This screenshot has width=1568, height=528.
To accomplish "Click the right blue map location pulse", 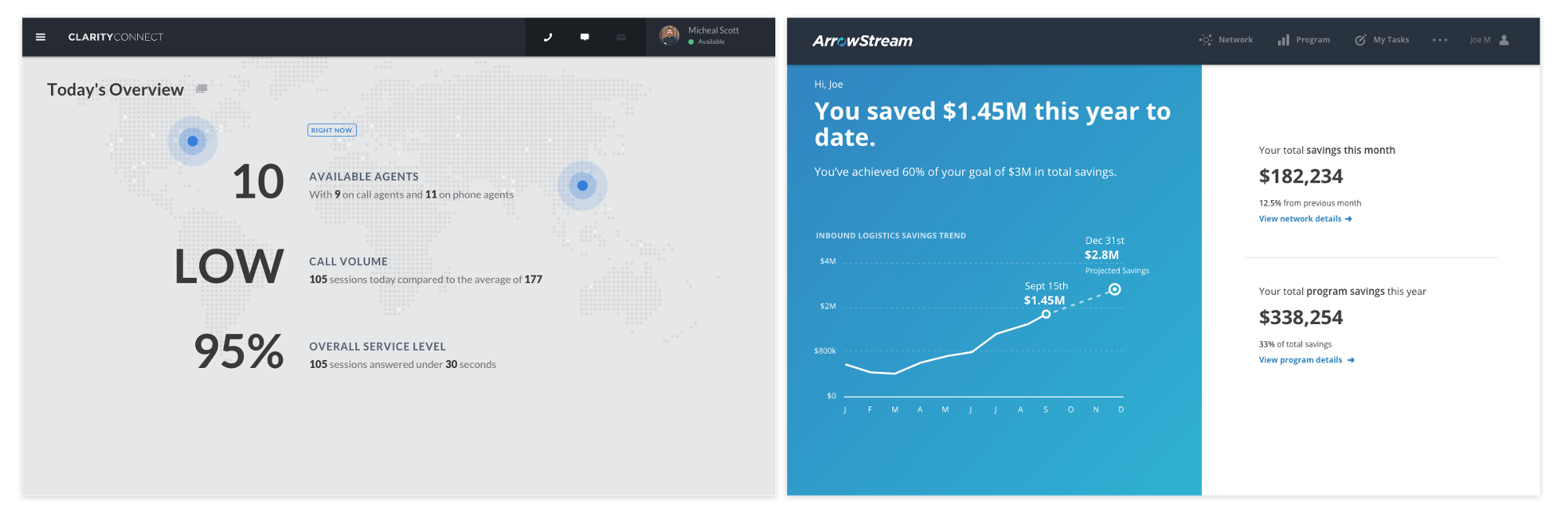I will tap(583, 186).
